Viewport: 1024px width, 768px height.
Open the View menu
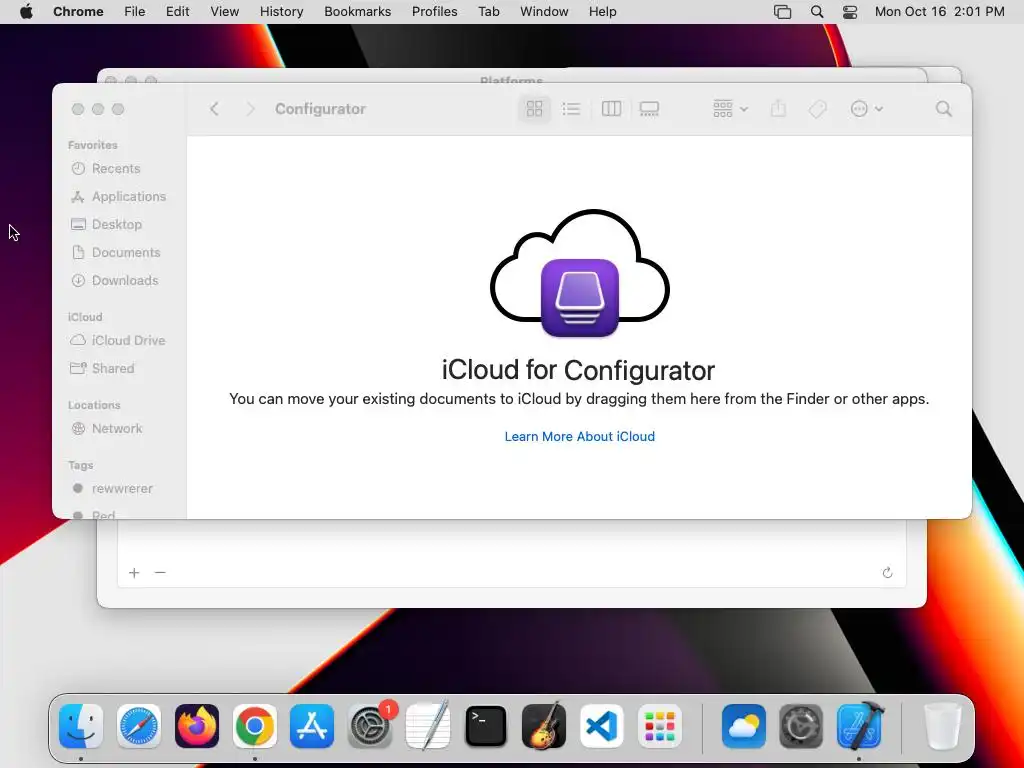(225, 12)
